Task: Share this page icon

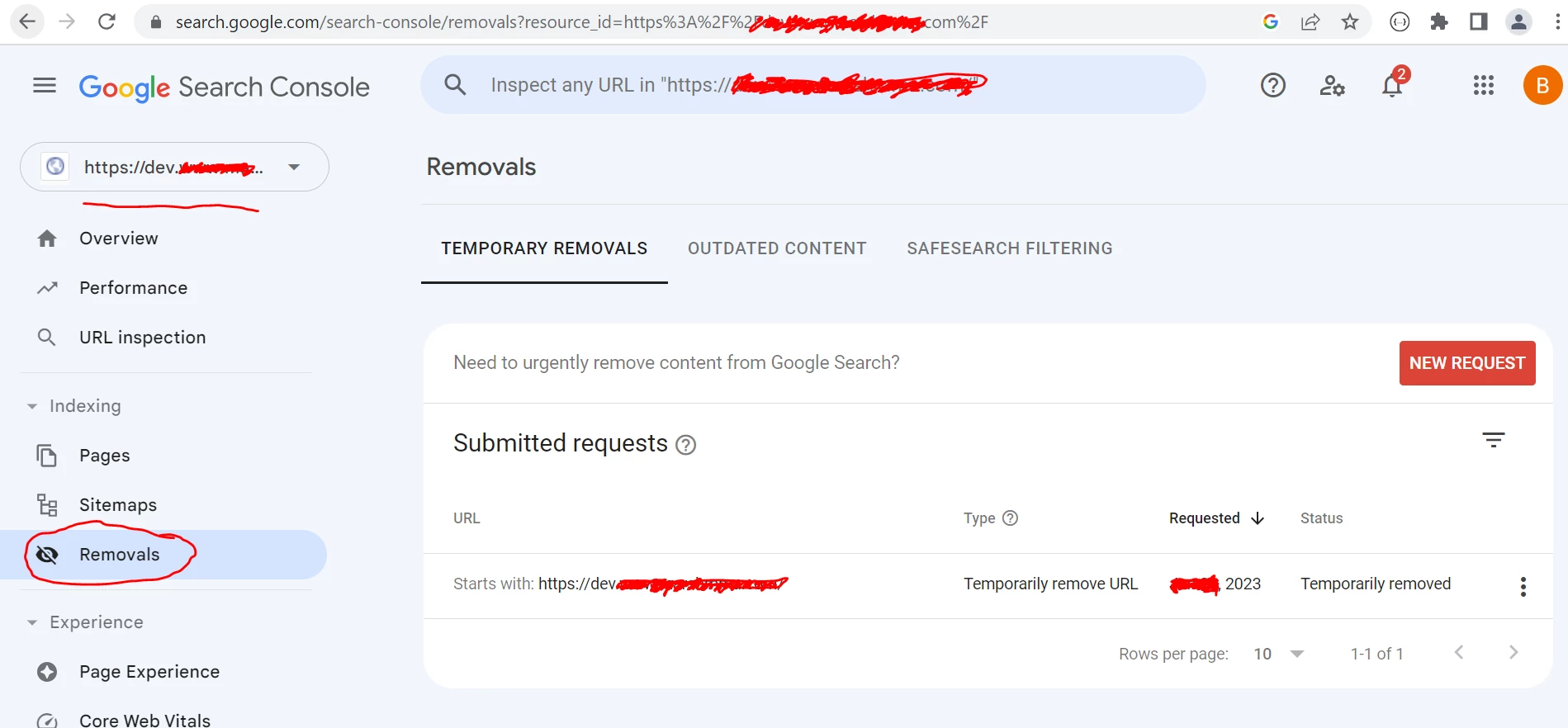Action: pos(1310,21)
